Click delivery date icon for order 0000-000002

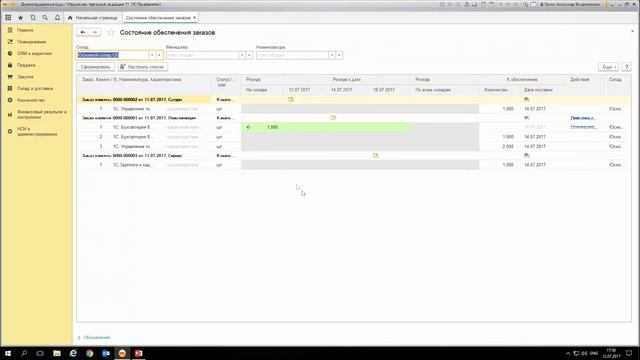pos(527,100)
